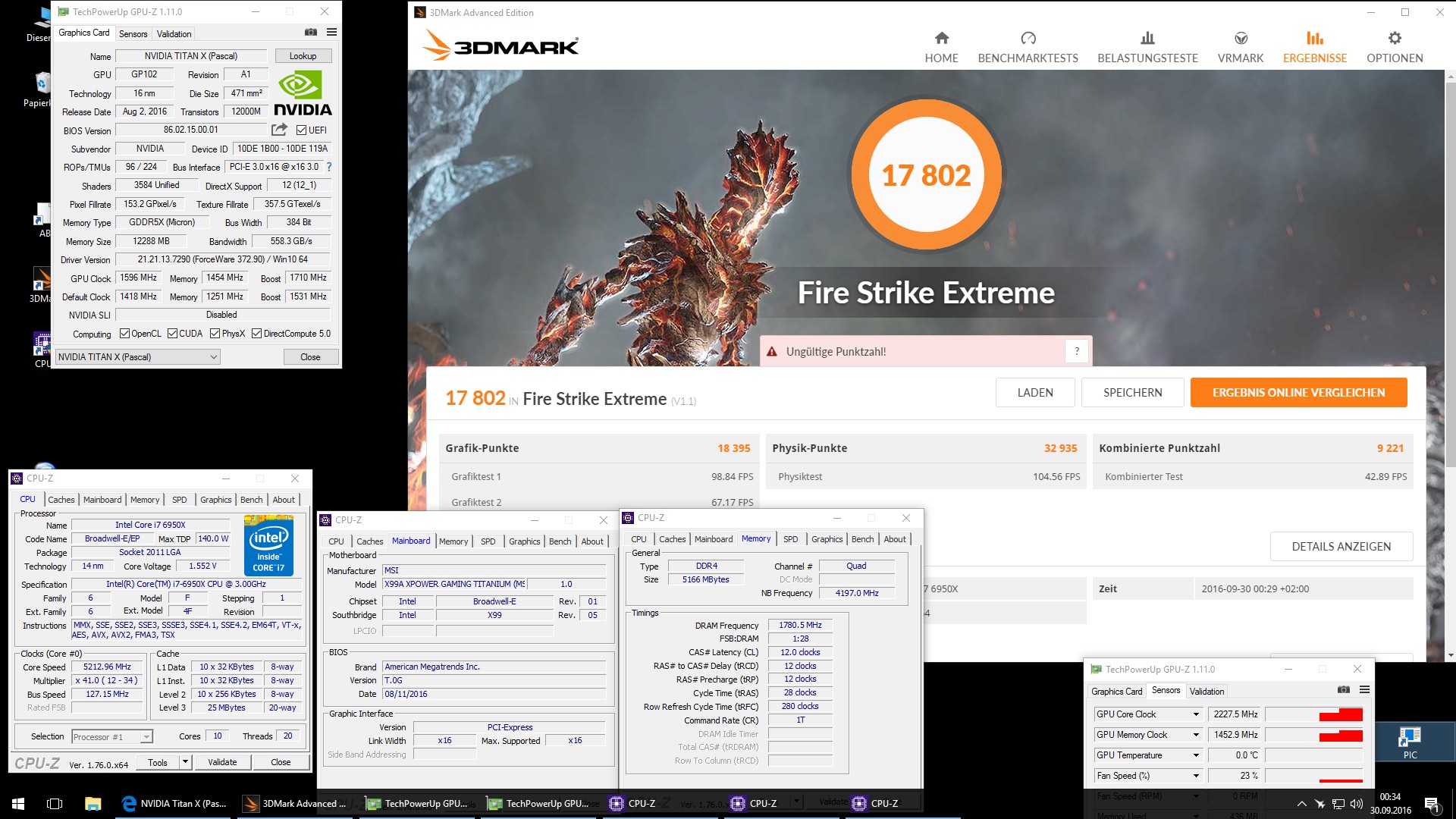This screenshot has width=1456, height=819.
Task: Open the Action Center notifications
Action: point(1432,803)
